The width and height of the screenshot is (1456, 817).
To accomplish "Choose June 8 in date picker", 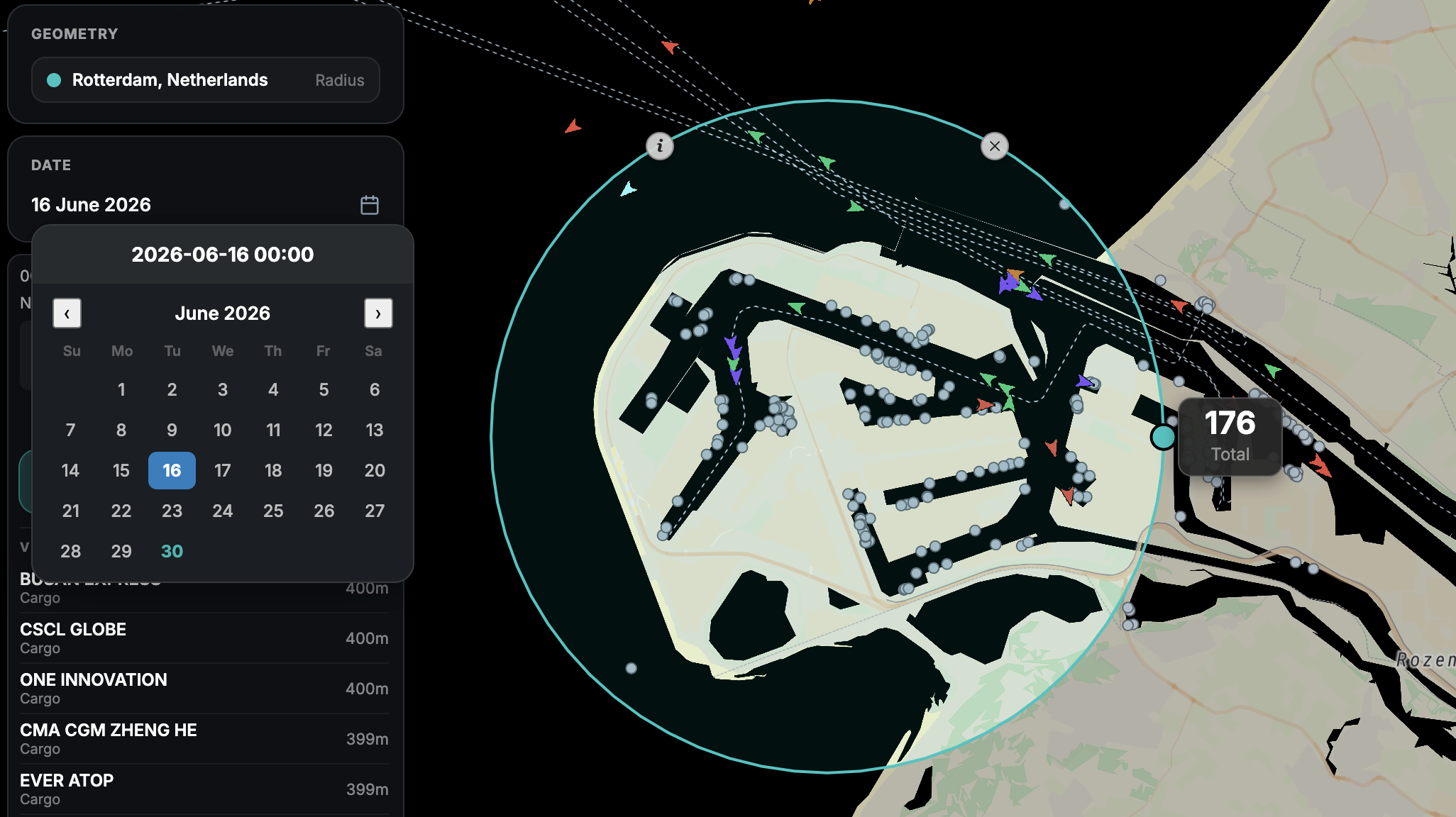I will [121, 430].
